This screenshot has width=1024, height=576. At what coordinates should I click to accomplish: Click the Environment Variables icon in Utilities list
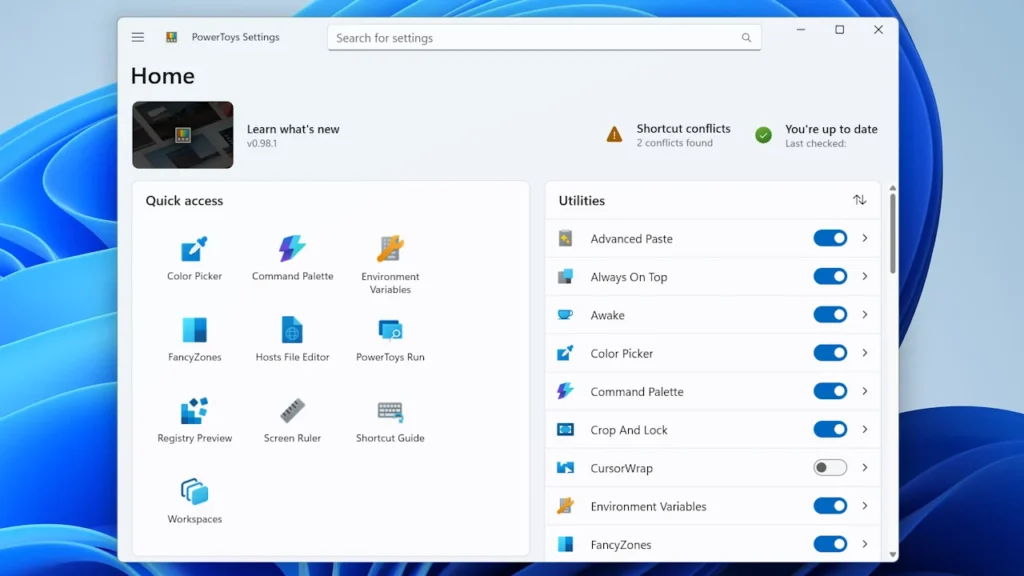tap(566, 506)
